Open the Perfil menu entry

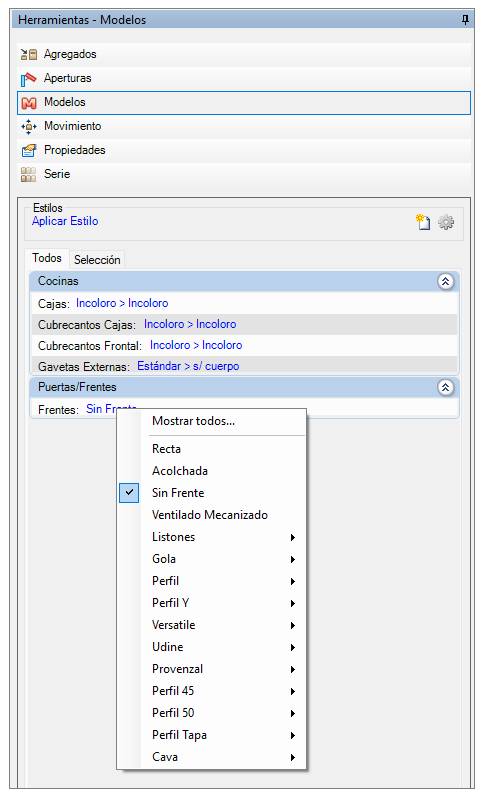166,581
